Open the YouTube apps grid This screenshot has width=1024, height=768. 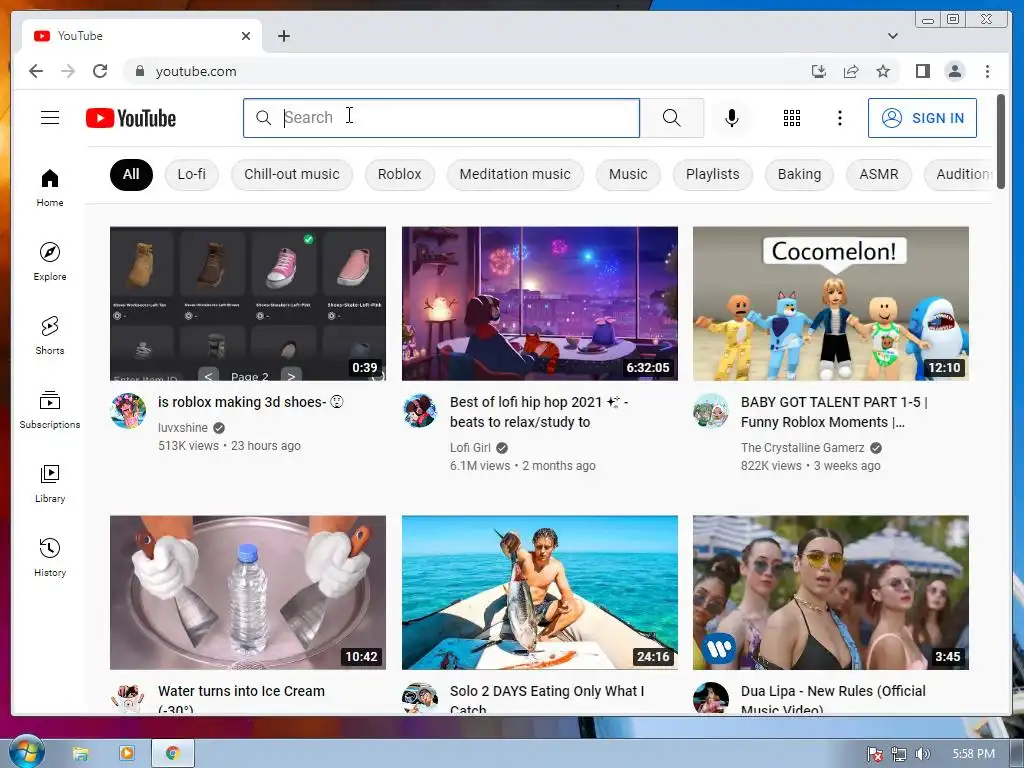tap(792, 118)
